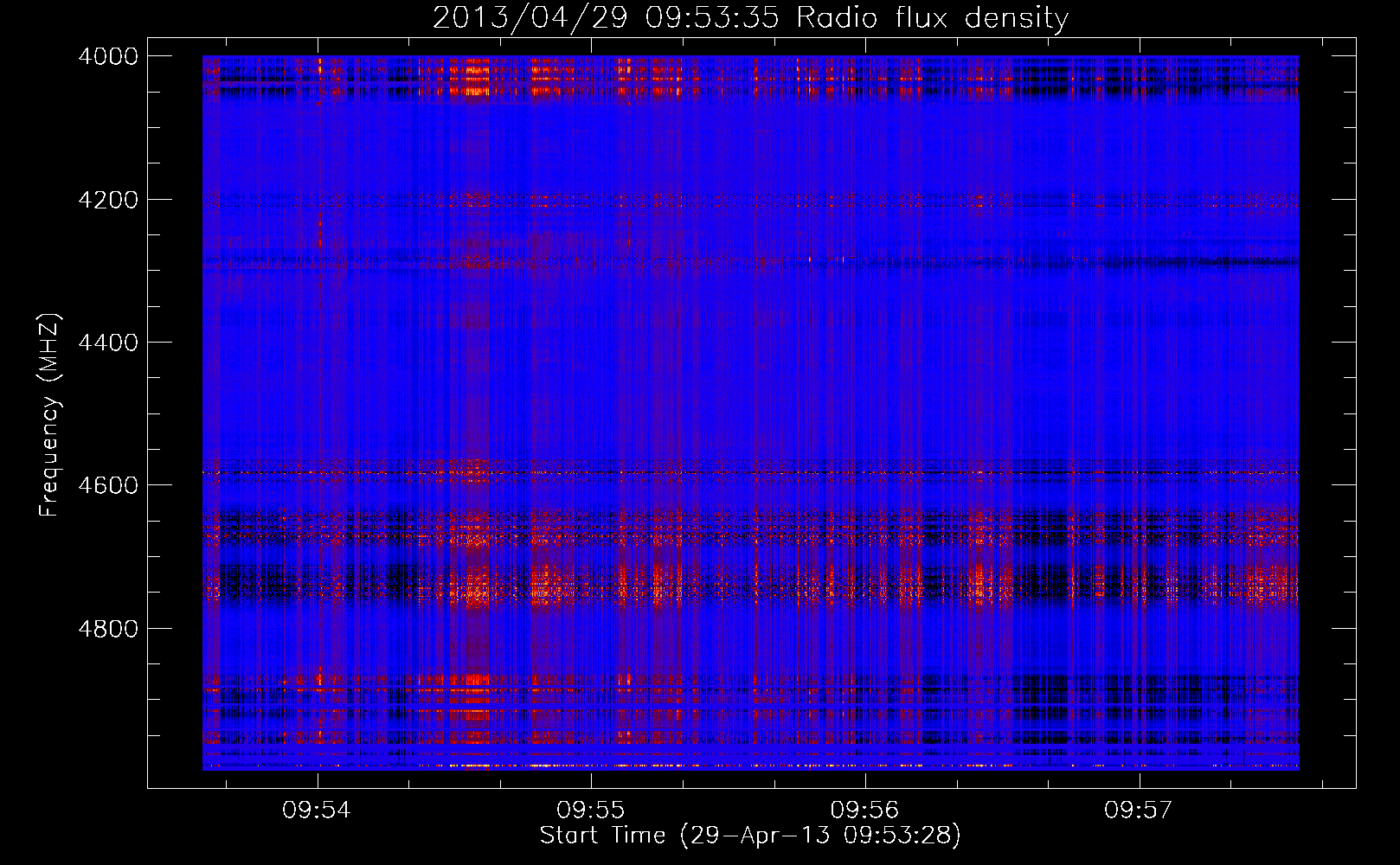
Task: Click the 4800 frequency tick label
Action: (x=108, y=629)
